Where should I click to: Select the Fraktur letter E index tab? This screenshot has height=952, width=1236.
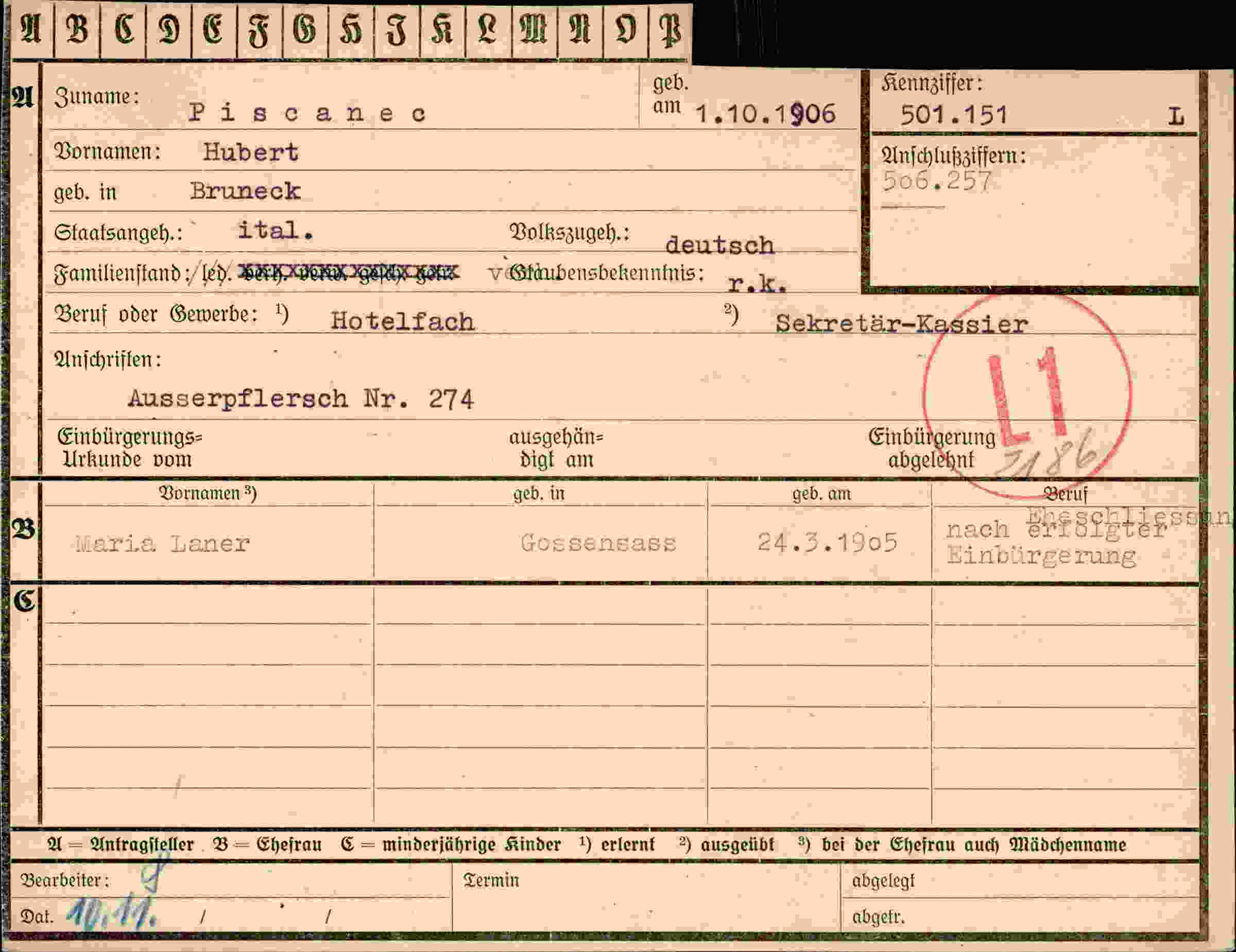(214, 30)
